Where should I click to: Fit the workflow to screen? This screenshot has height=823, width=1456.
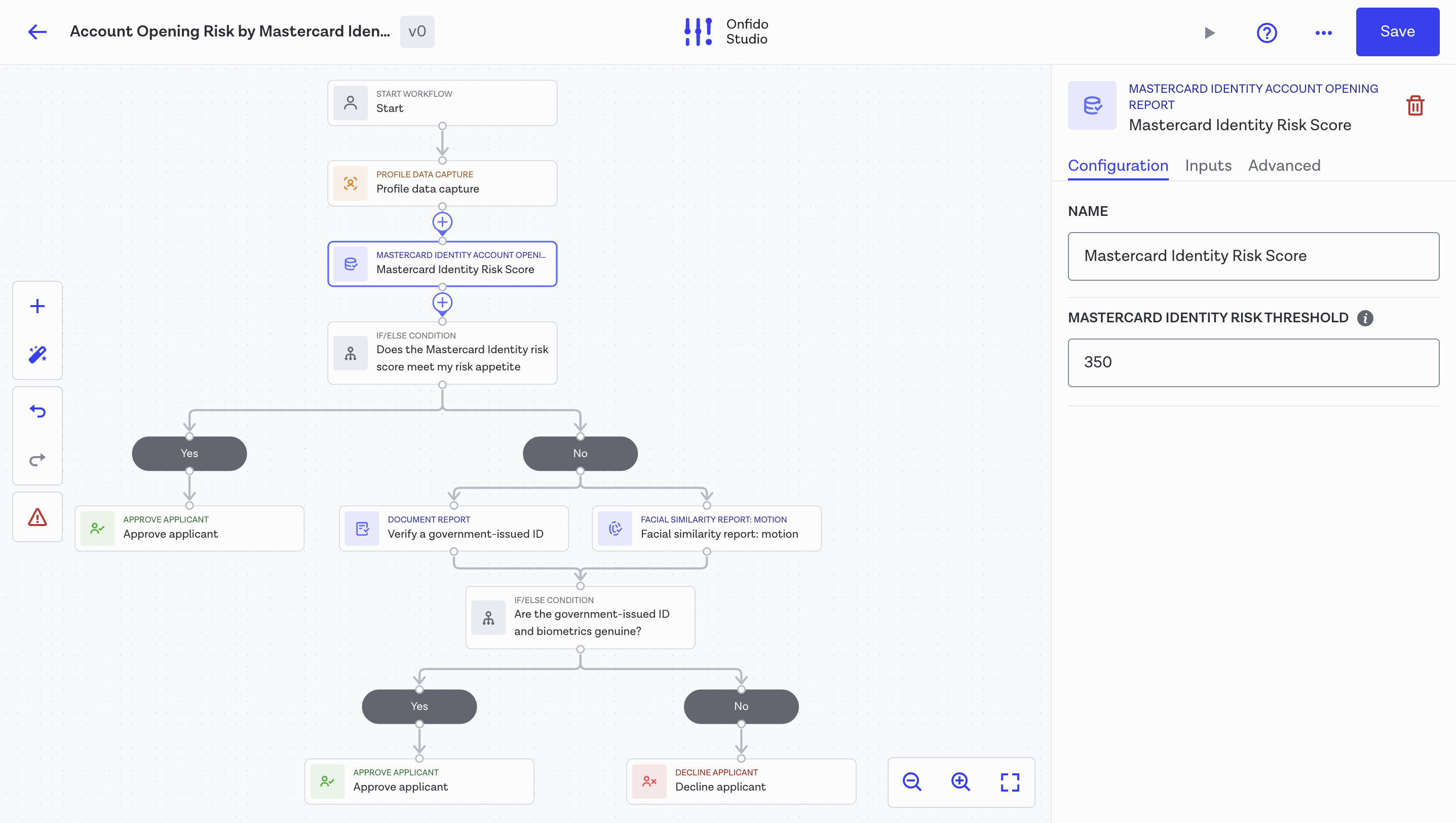pyautogui.click(x=1010, y=782)
